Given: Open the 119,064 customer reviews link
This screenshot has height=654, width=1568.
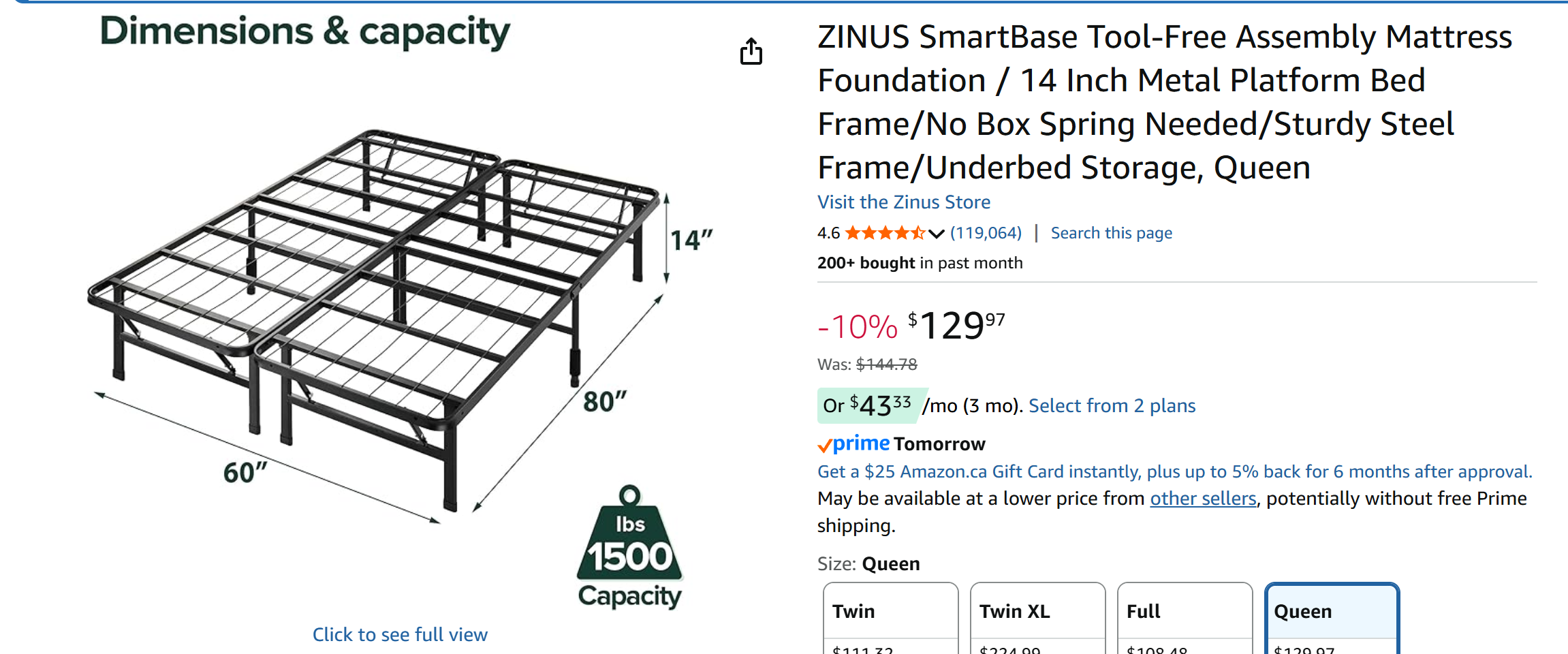Looking at the screenshot, I should pyautogui.click(x=986, y=233).
